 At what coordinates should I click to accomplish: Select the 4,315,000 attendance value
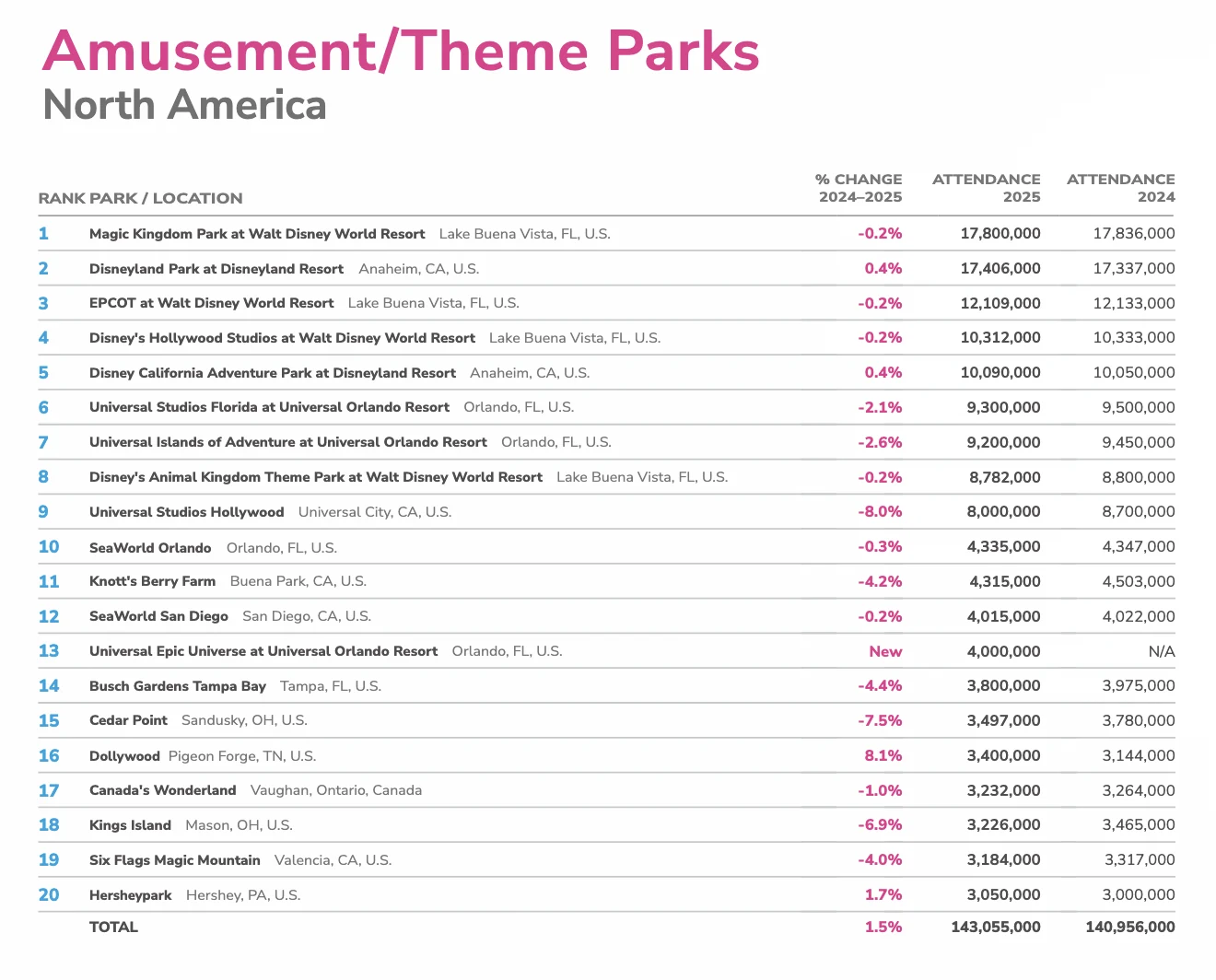point(1003,581)
